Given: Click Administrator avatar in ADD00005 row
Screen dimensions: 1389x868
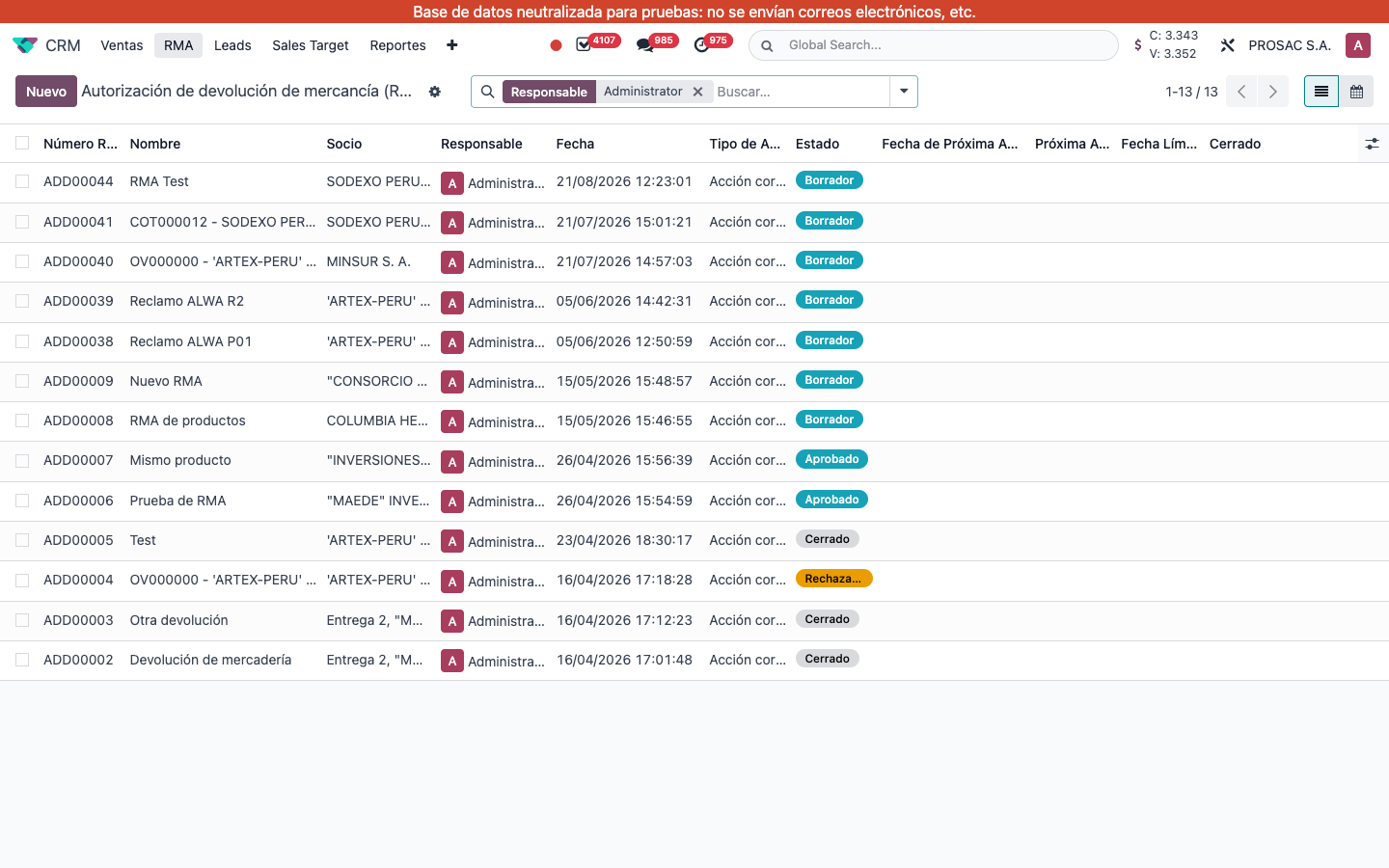Looking at the screenshot, I should point(452,542).
